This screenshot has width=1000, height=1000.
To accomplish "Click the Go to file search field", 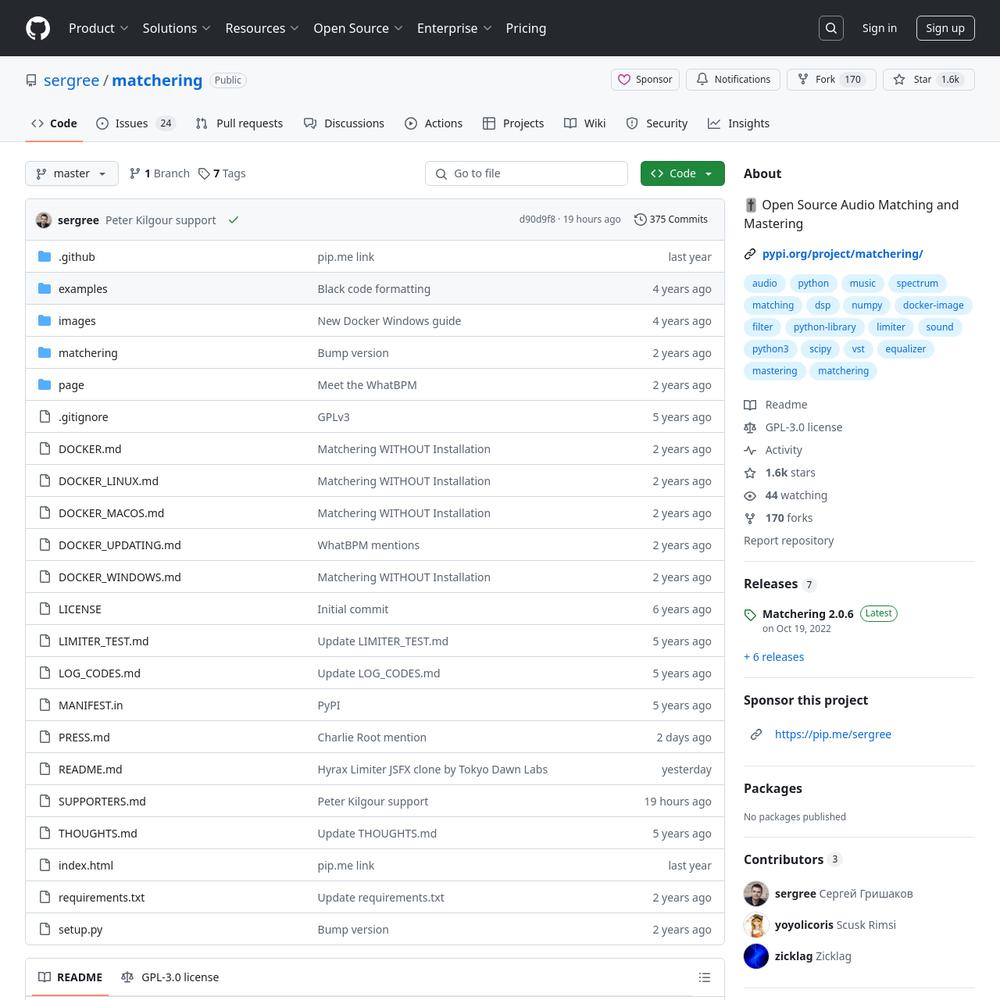I will [526, 173].
